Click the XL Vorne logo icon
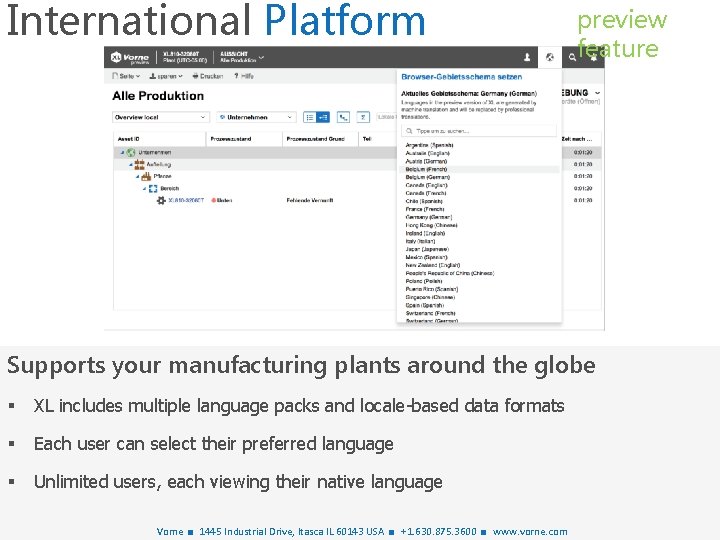The width and height of the screenshot is (720, 540). click(x=116, y=57)
